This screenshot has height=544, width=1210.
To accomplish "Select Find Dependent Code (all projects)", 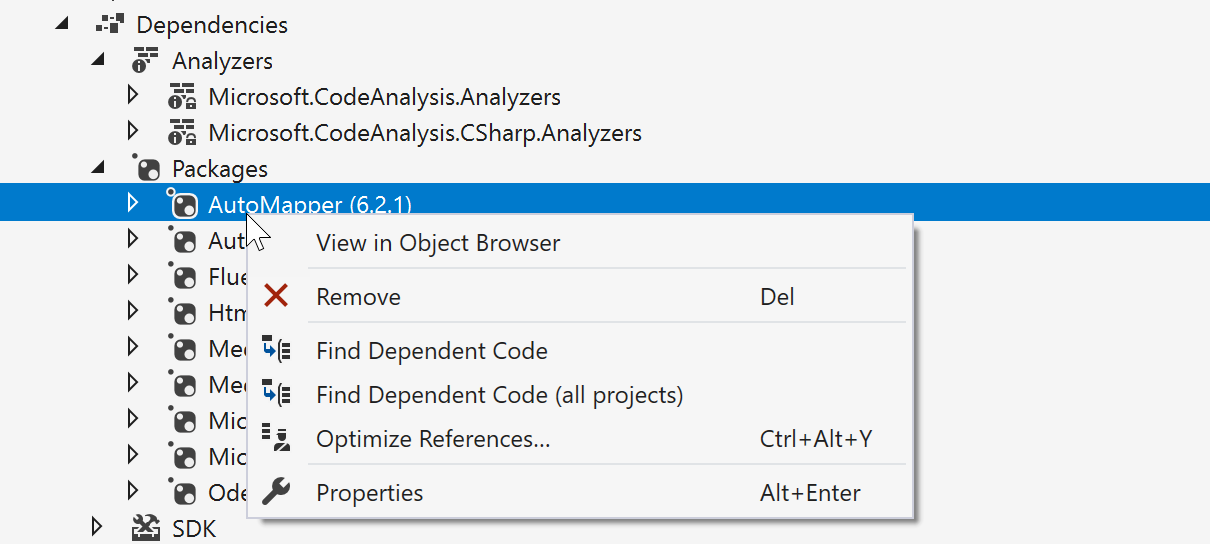I will (x=499, y=395).
